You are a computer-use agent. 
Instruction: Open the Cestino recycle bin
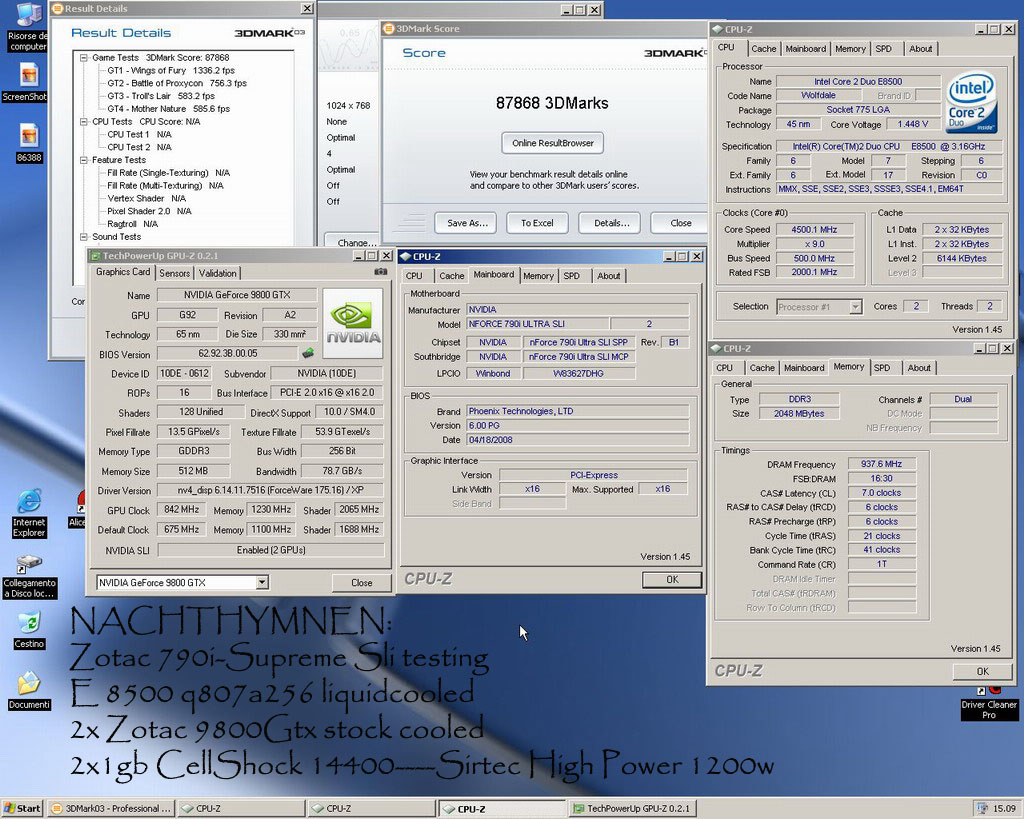[29, 631]
